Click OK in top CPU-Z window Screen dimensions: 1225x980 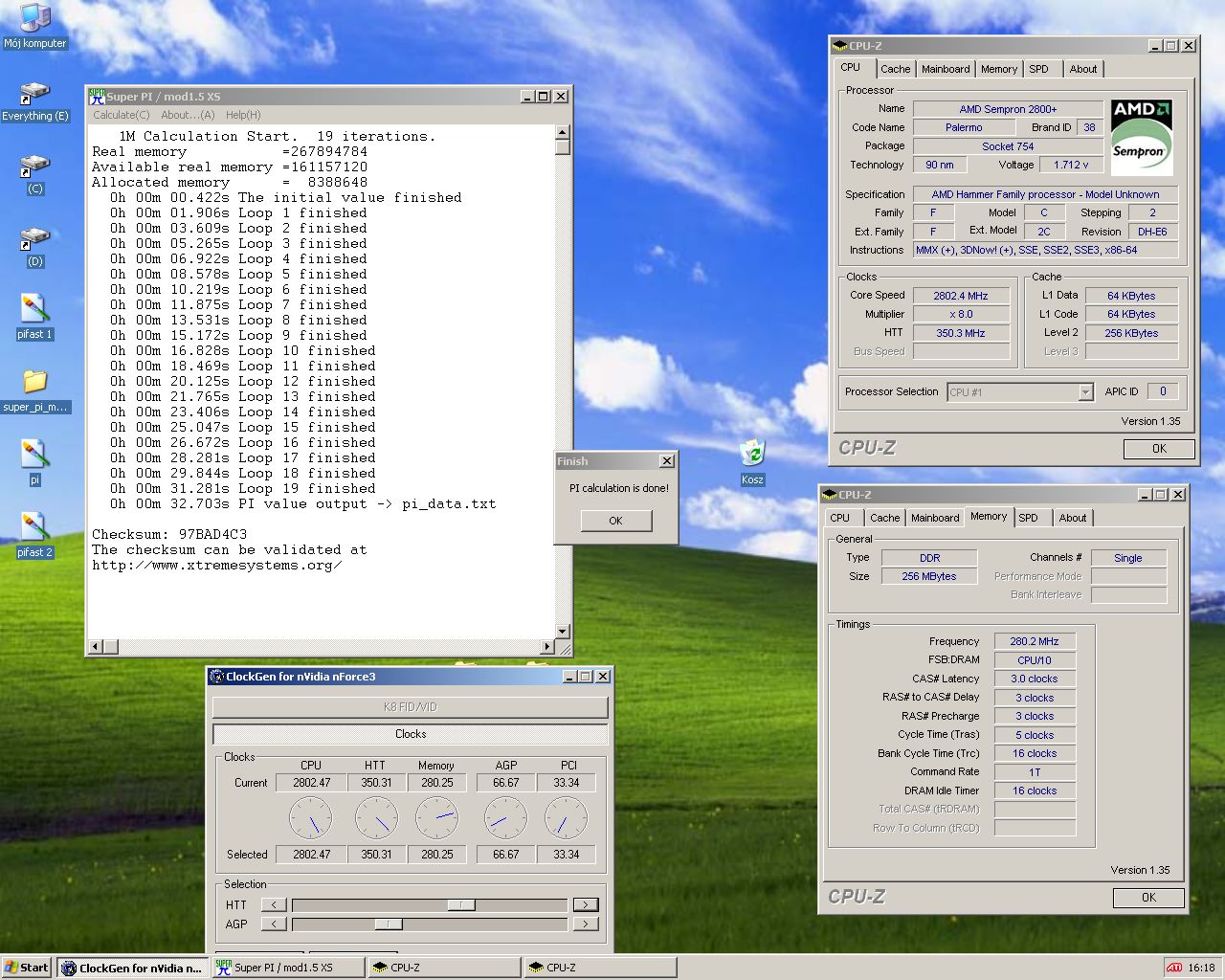click(1159, 448)
